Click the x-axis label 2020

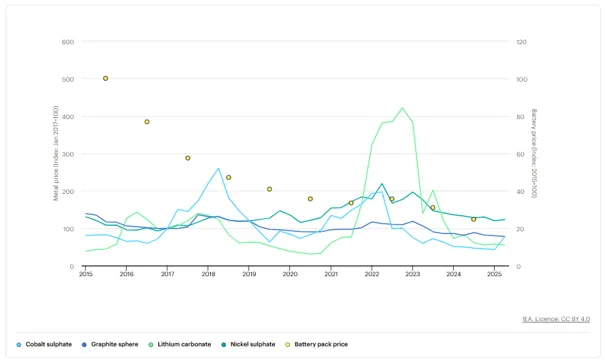pos(290,274)
